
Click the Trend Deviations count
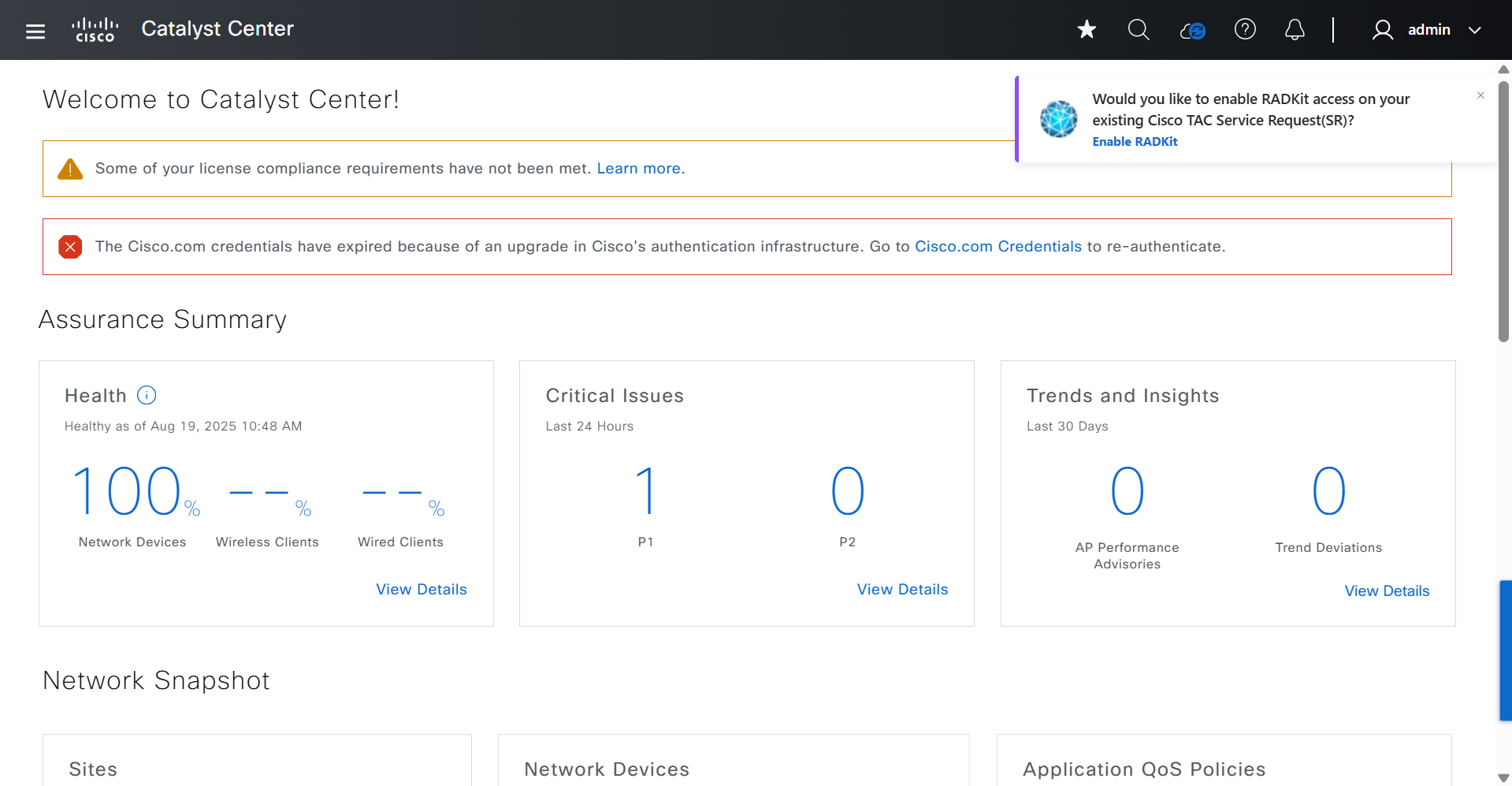pyautogui.click(x=1329, y=491)
